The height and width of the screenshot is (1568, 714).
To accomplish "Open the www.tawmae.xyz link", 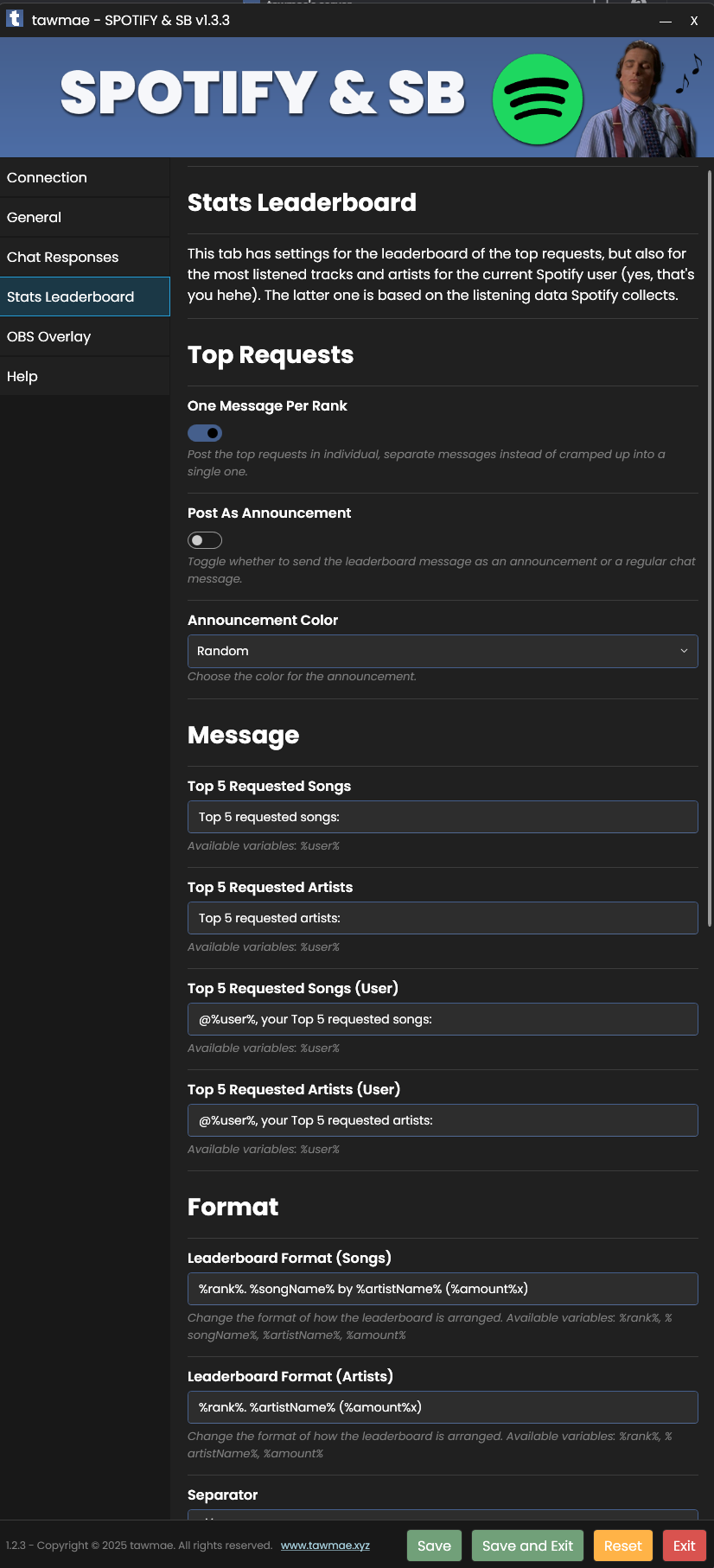I will (x=325, y=1546).
